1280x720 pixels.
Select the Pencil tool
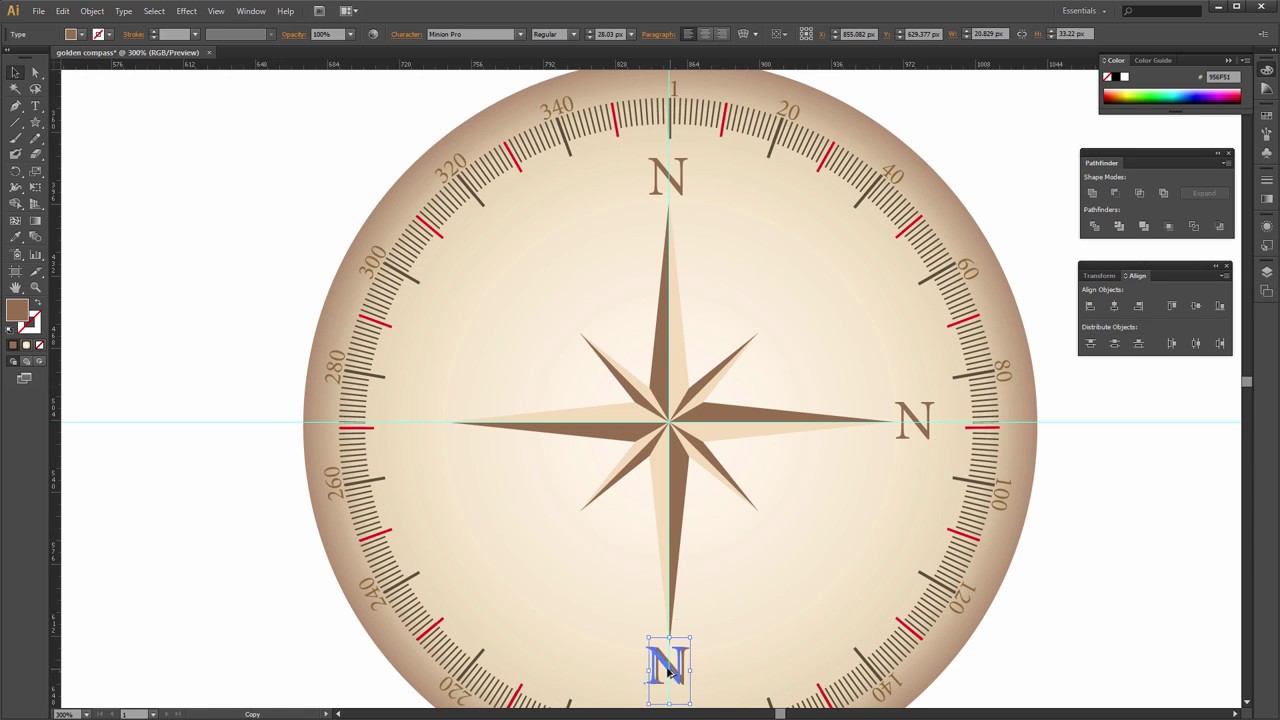(x=35, y=138)
